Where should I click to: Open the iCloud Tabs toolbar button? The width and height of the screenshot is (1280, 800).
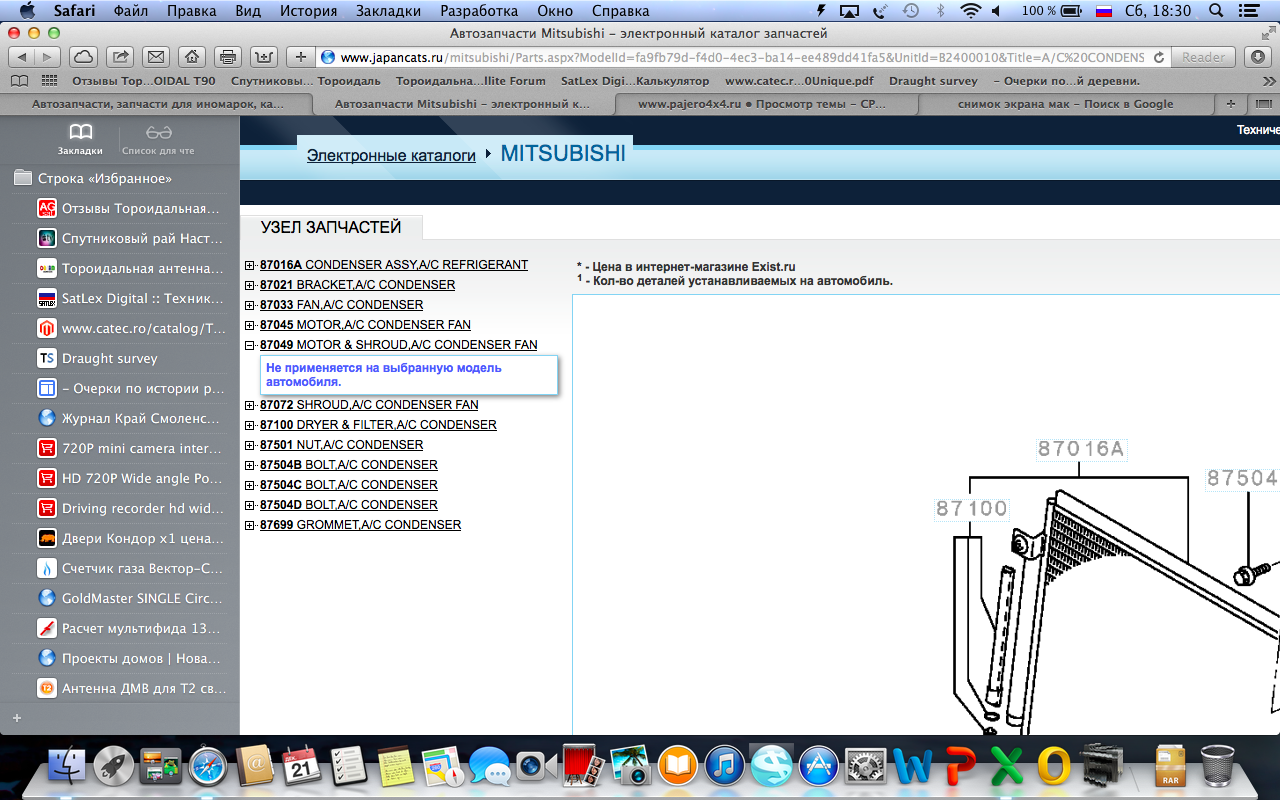pos(84,57)
